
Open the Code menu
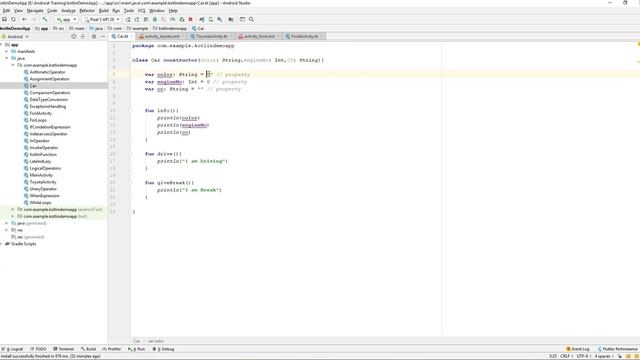point(52,11)
